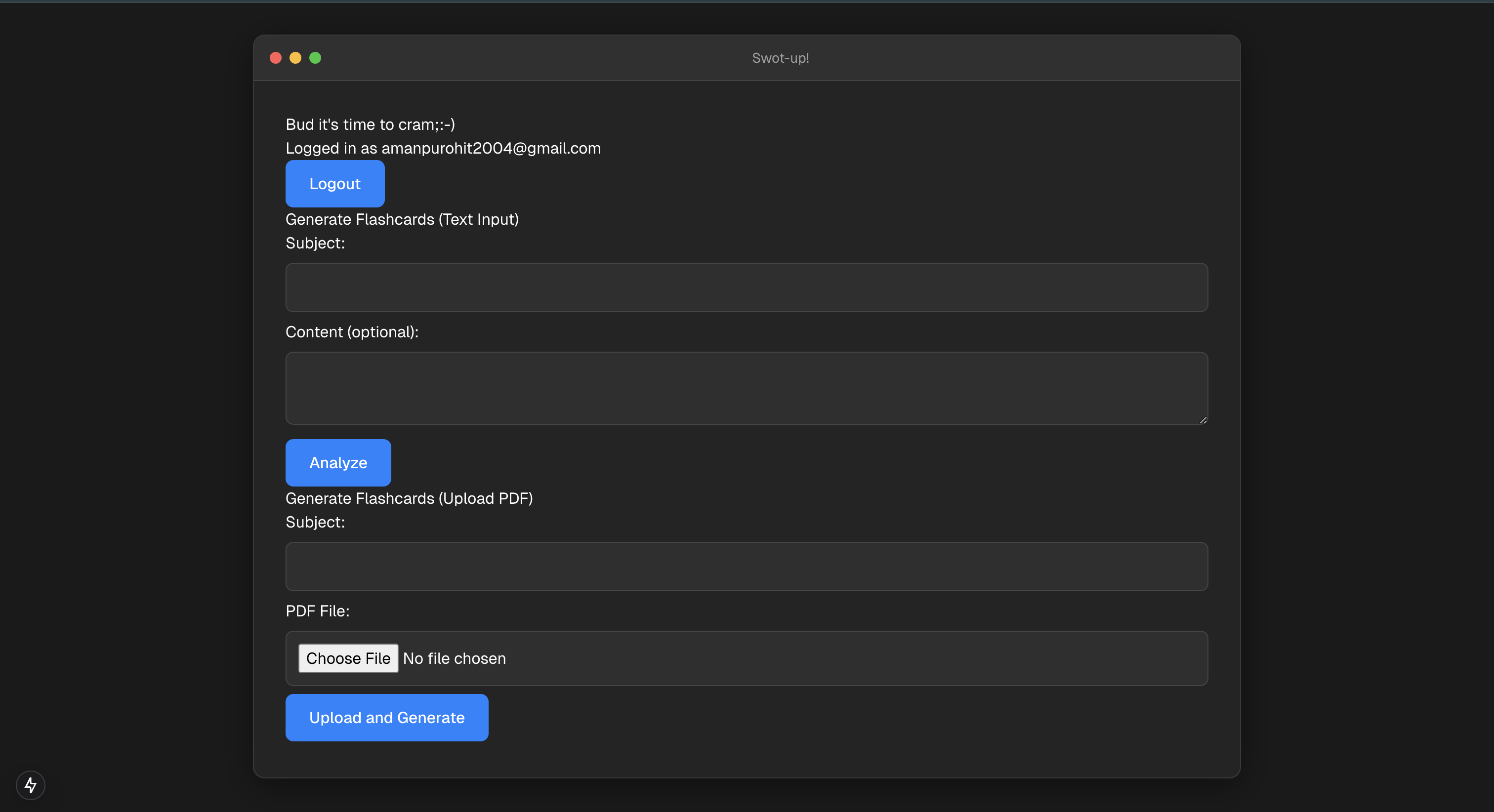Viewport: 1494px width, 812px height.
Task: Click the 'Generate Flashcards (Upload PDF)' heading
Action: [x=409, y=498]
